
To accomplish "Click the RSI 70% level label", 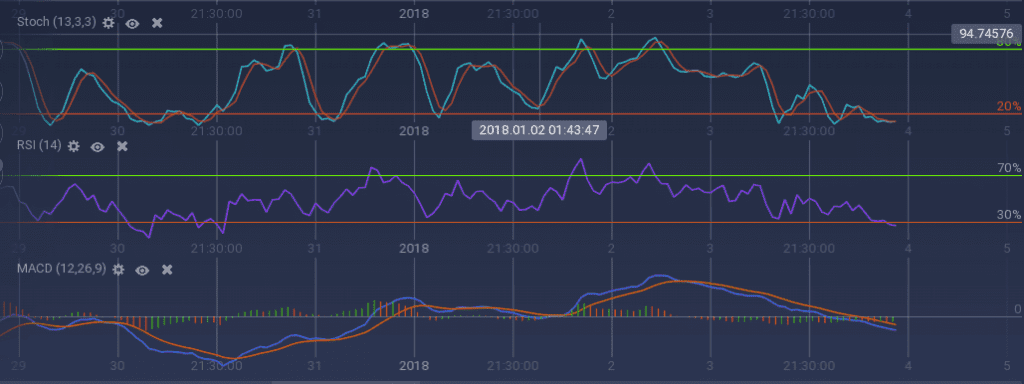I will click(x=1009, y=168).
